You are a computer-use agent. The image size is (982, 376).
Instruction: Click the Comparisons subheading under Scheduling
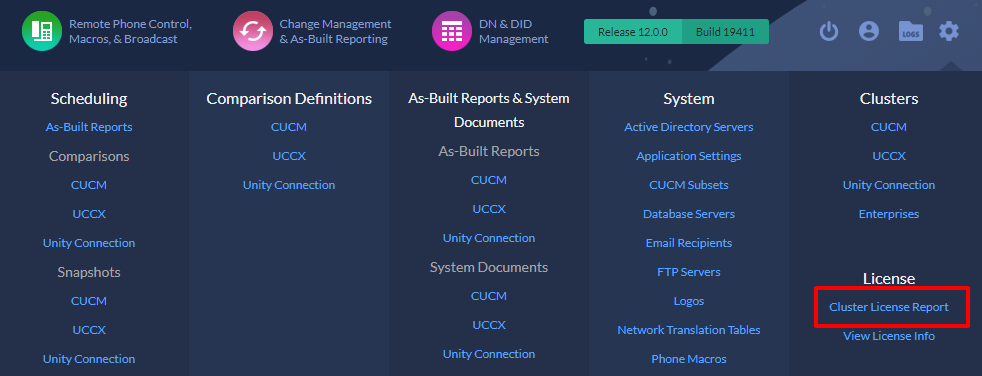(89, 156)
